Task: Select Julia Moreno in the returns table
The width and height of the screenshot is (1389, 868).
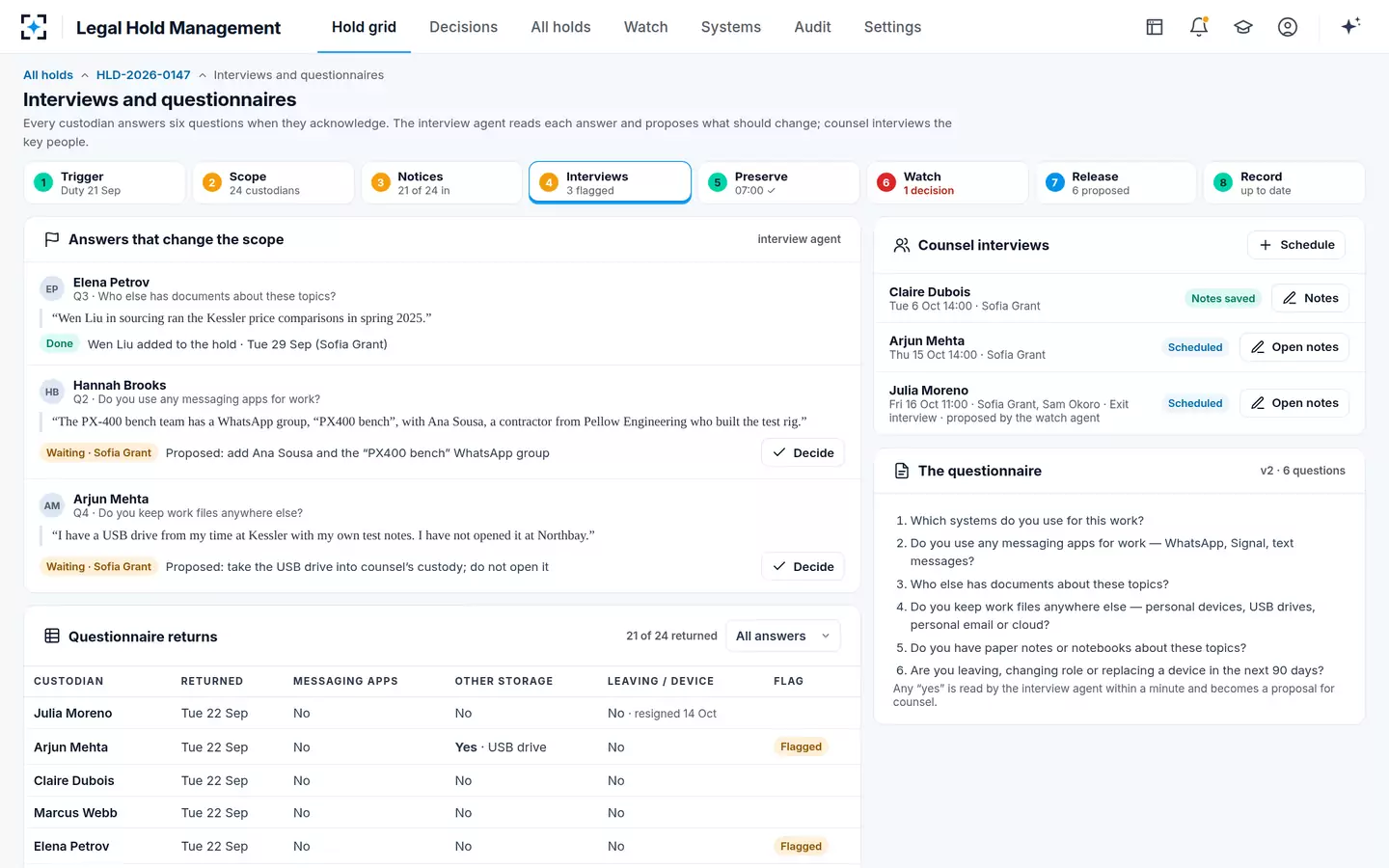Action: (73, 714)
